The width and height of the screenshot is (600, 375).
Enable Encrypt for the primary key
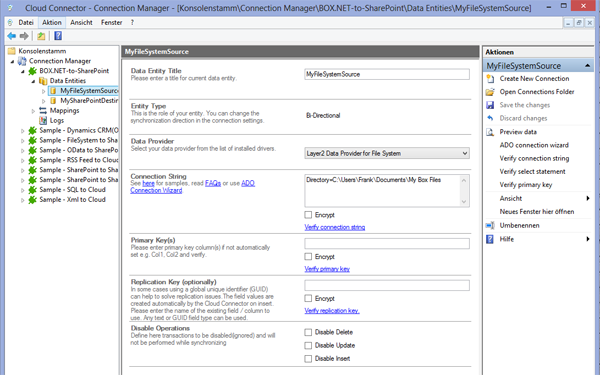[308, 256]
